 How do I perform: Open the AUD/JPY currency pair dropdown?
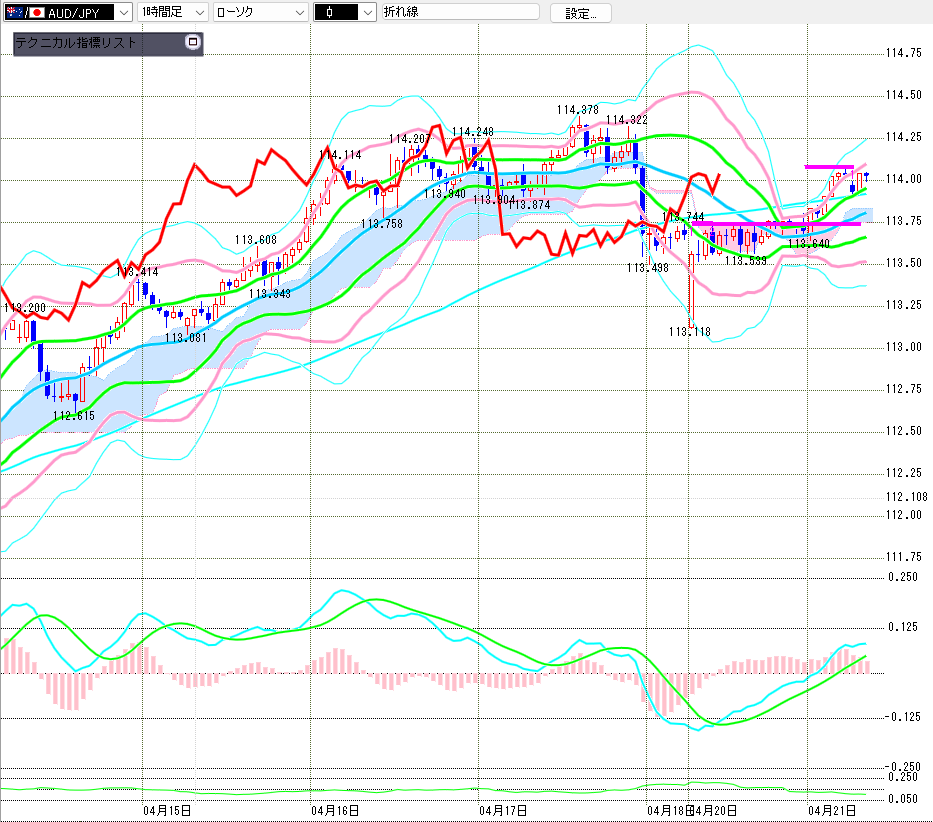[x=122, y=13]
